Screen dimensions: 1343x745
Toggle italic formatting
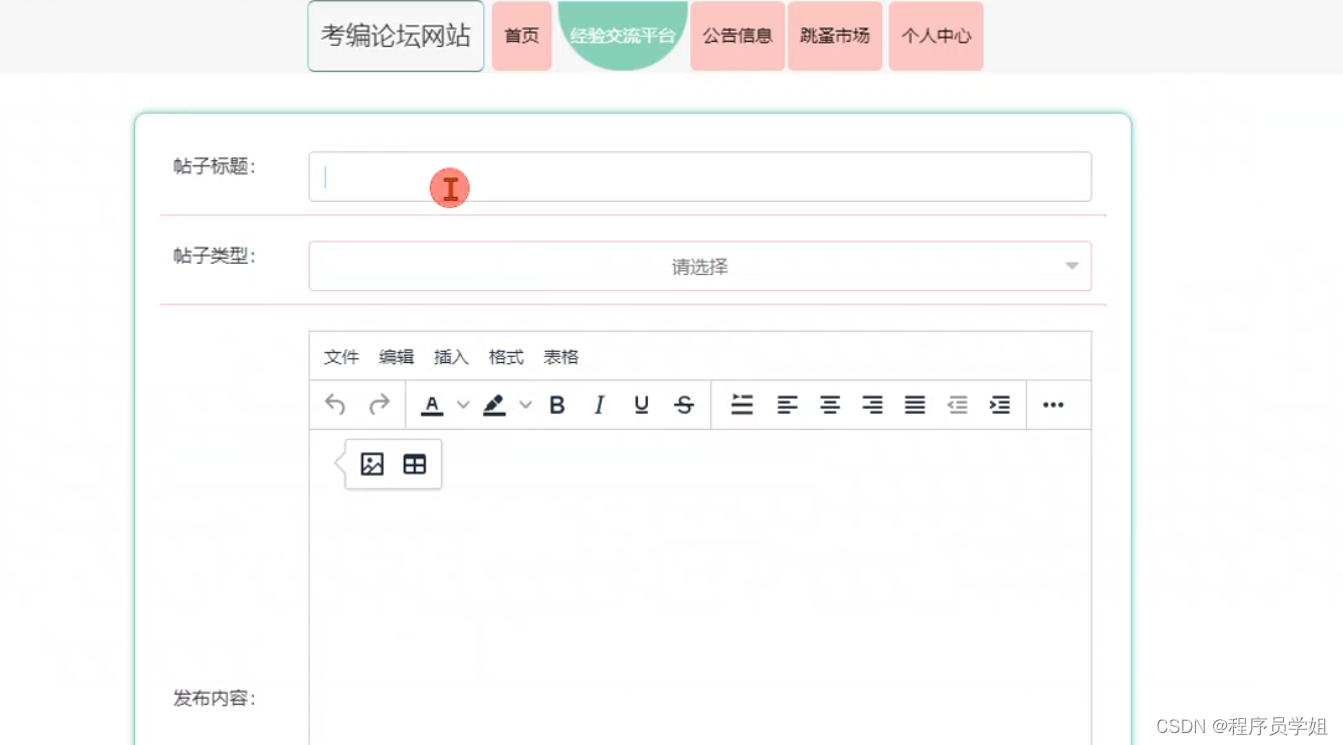pyautogui.click(x=599, y=405)
